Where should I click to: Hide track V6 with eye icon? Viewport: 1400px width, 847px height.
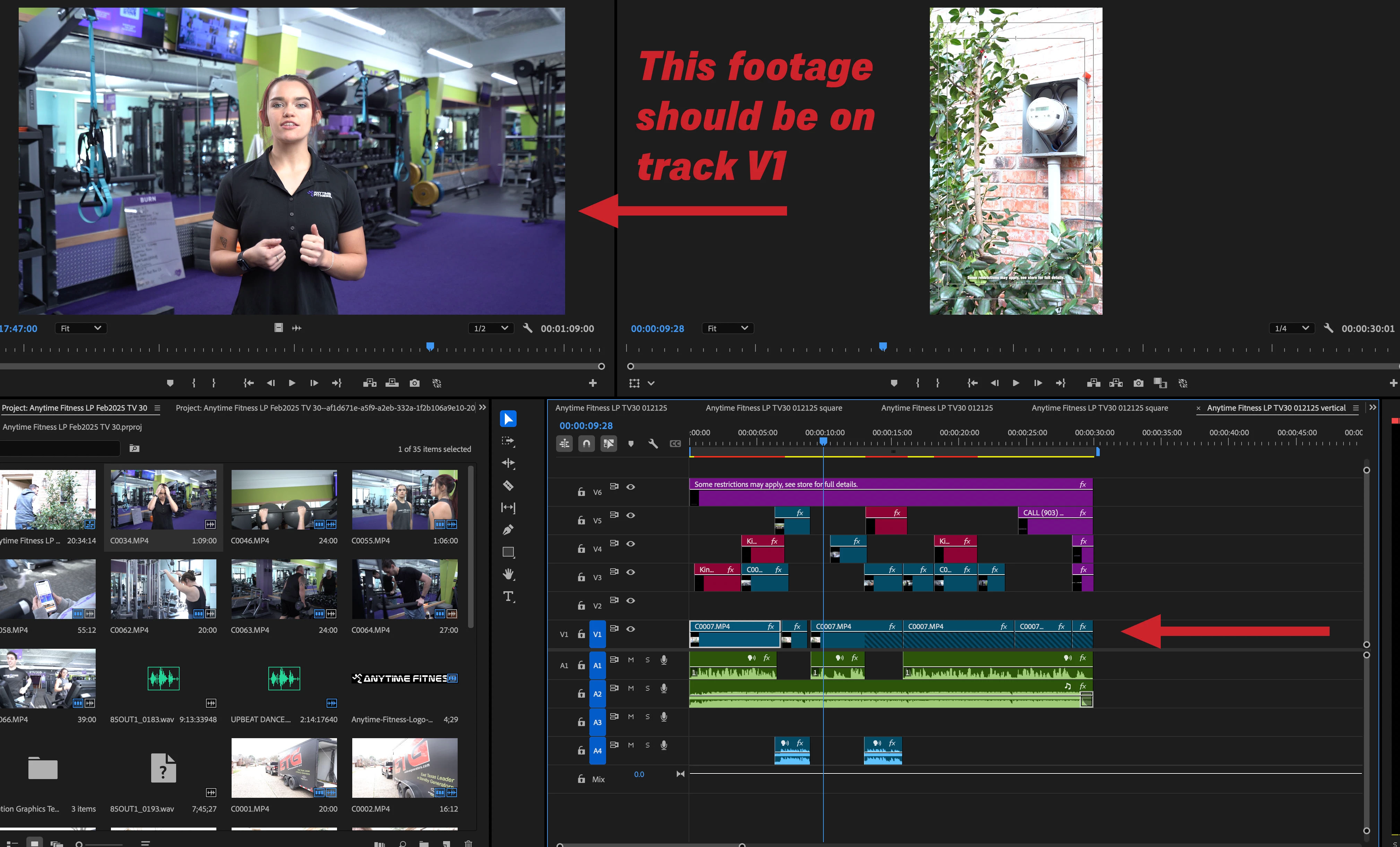pos(631,487)
